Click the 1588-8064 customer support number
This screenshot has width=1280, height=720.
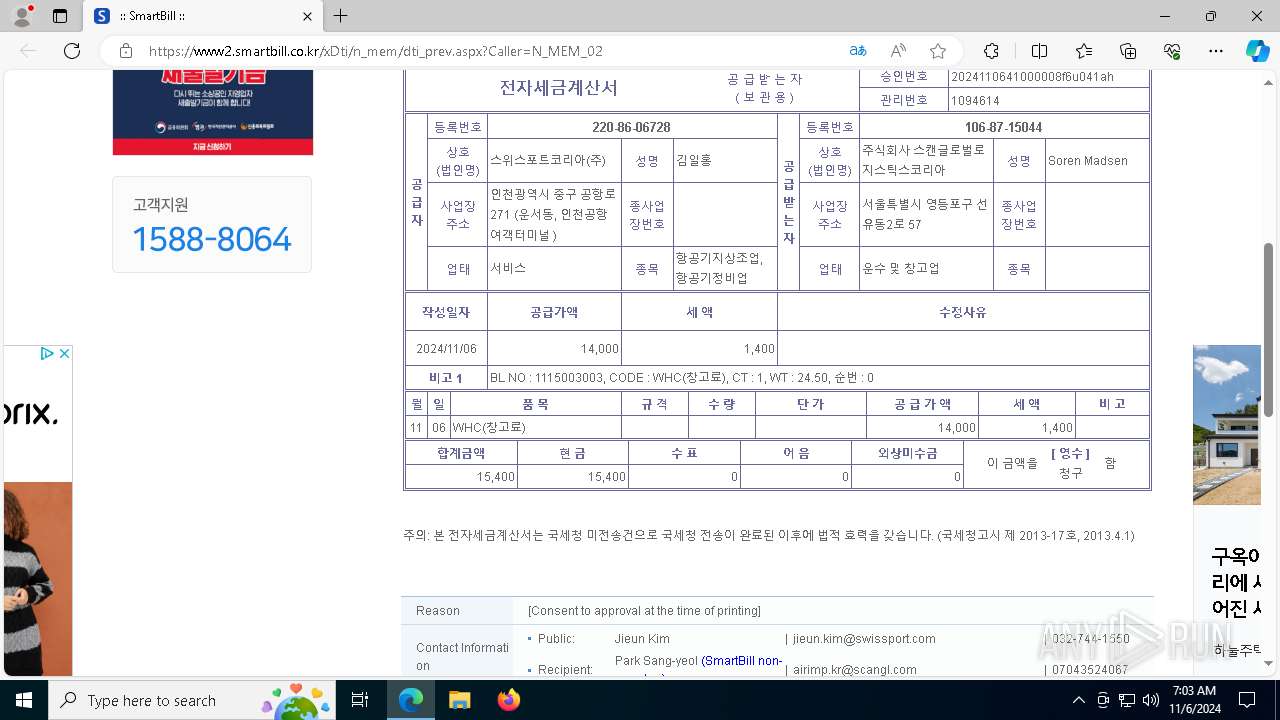point(212,239)
